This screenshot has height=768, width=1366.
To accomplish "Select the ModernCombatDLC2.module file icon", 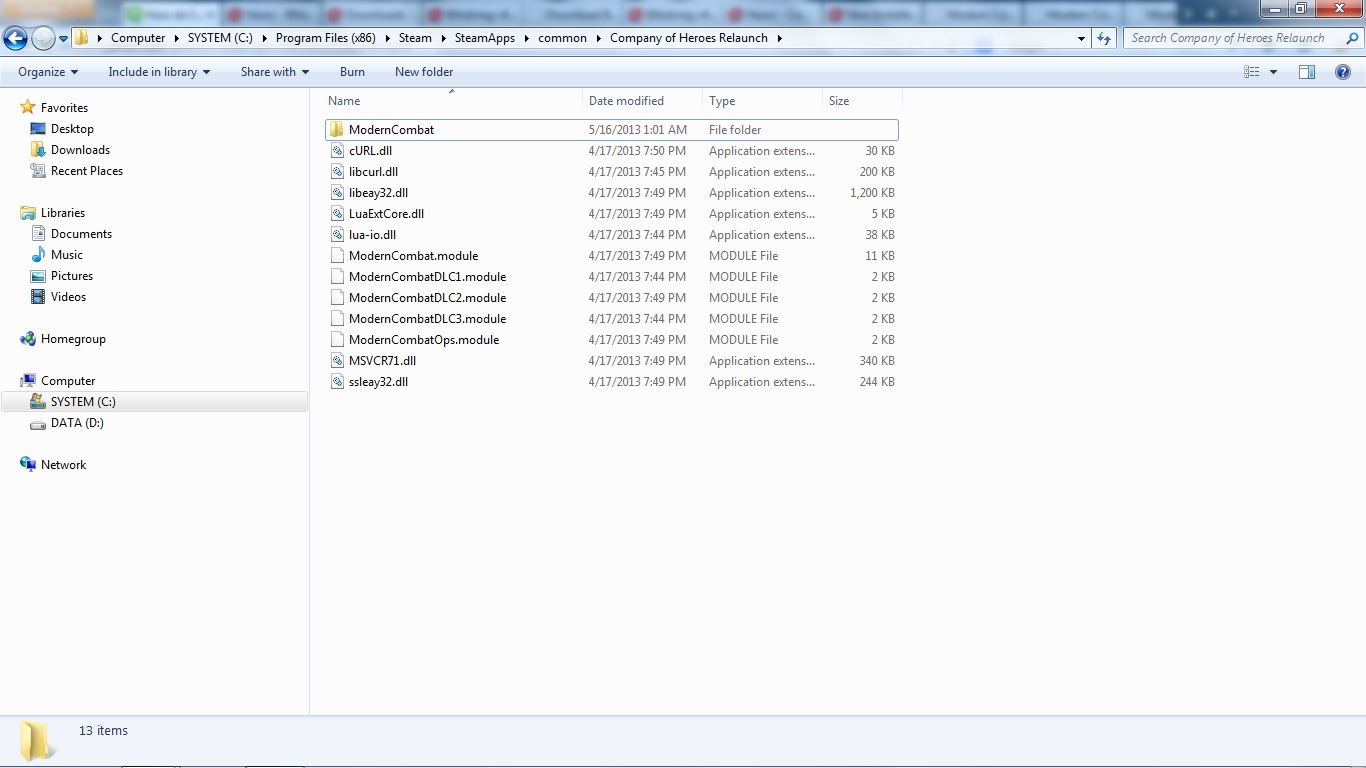I will coord(338,298).
